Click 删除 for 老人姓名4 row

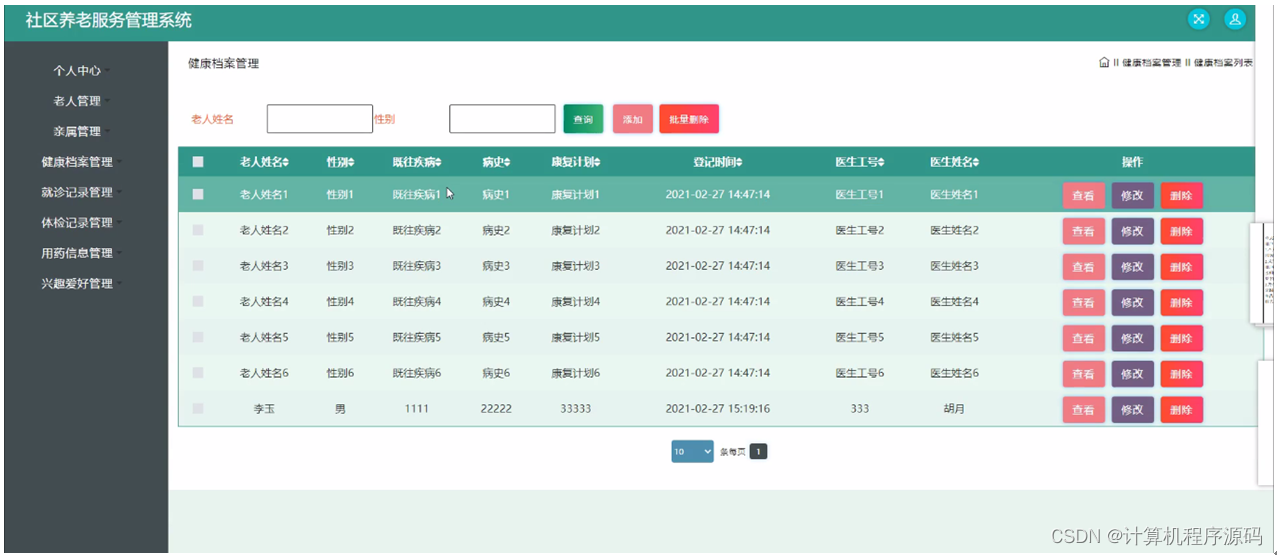(x=1181, y=303)
